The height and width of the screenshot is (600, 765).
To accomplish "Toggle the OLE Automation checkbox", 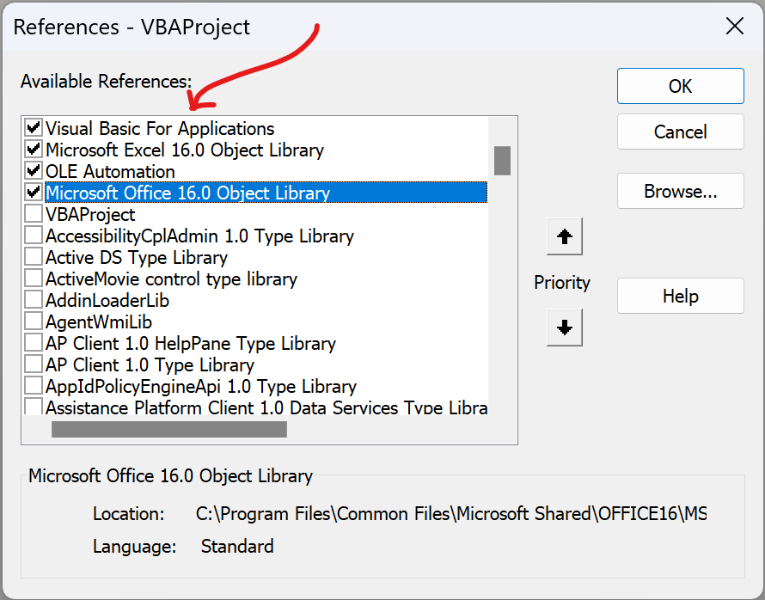I will (33, 171).
